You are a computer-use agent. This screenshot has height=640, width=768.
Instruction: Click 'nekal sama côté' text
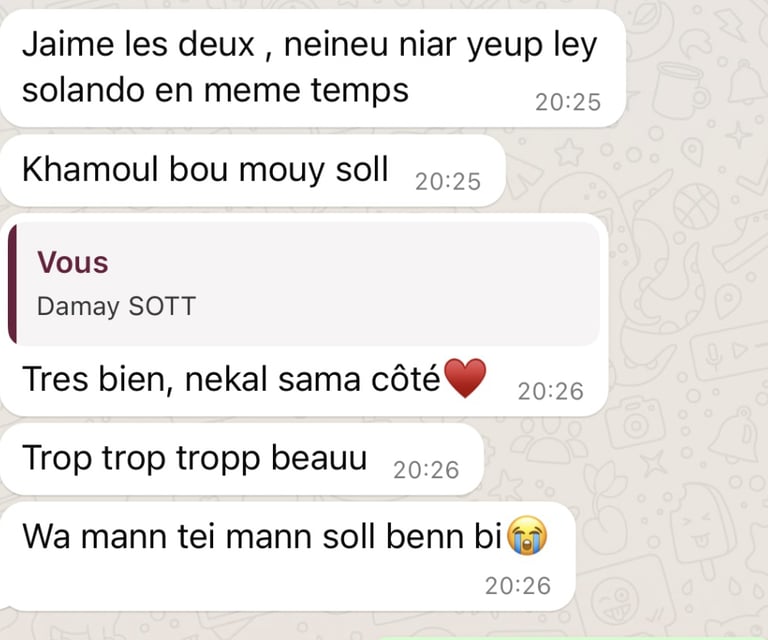point(312,379)
